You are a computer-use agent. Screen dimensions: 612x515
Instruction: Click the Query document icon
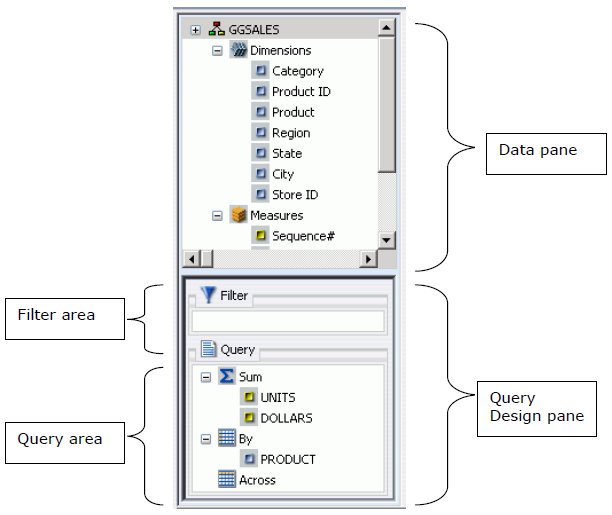click(208, 349)
